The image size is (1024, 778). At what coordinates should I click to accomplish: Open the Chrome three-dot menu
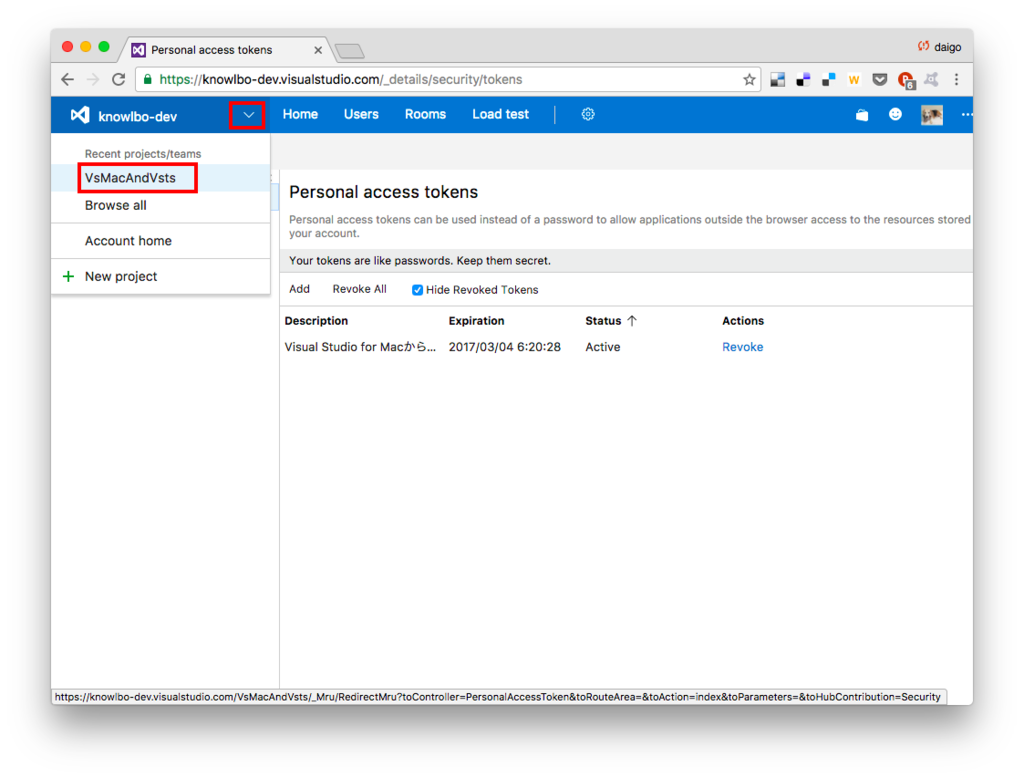957,80
